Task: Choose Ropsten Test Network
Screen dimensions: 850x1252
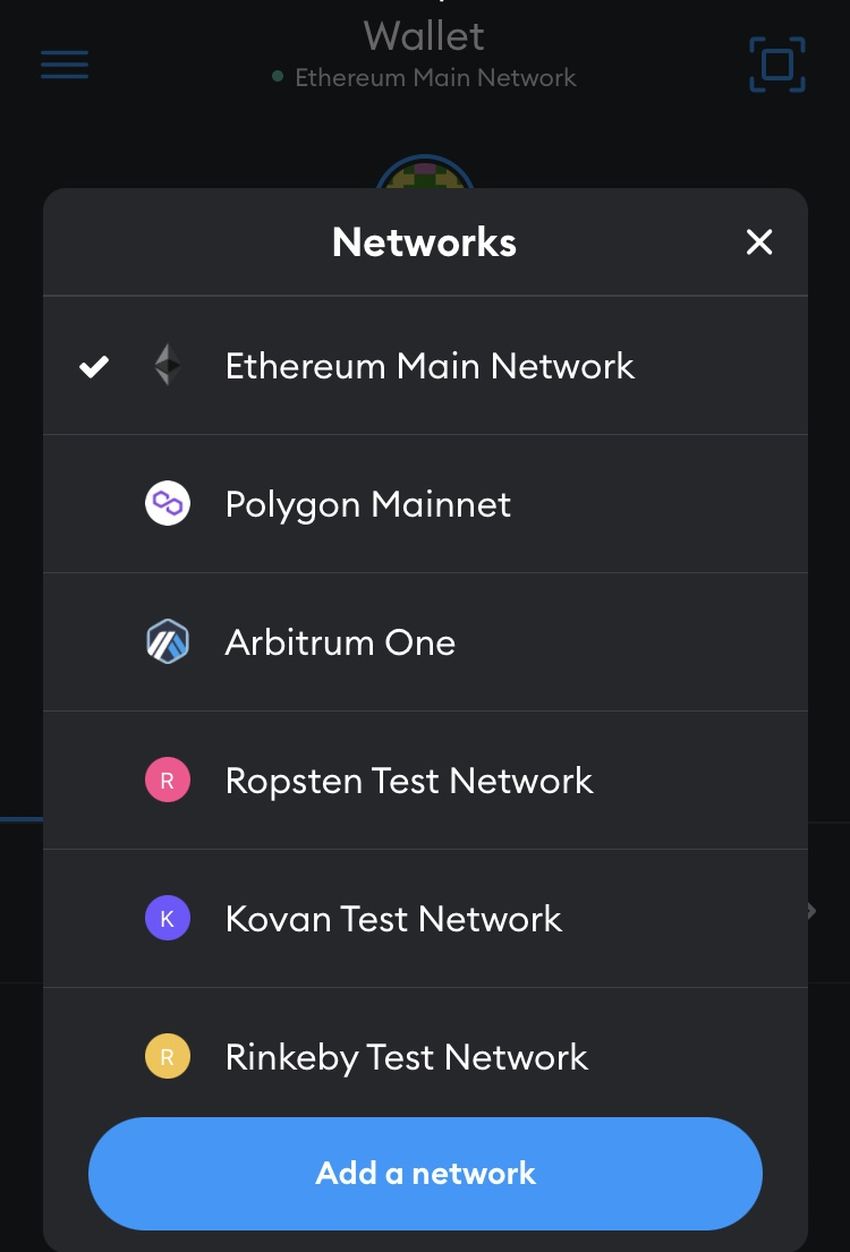Action: coord(409,780)
